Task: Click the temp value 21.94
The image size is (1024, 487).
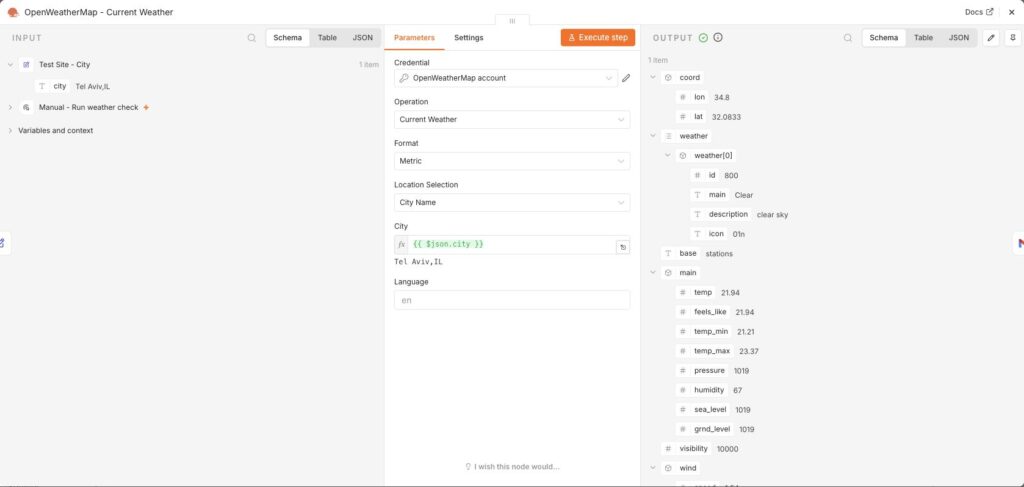Action: click(730, 292)
